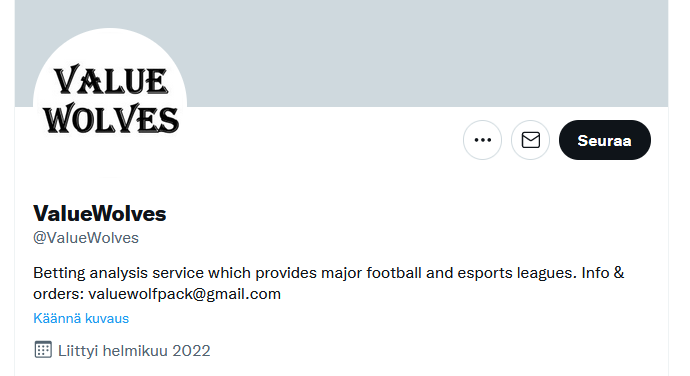The image size is (690, 376).
Task: Open the three-dot more options menu
Action: (x=482, y=140)
